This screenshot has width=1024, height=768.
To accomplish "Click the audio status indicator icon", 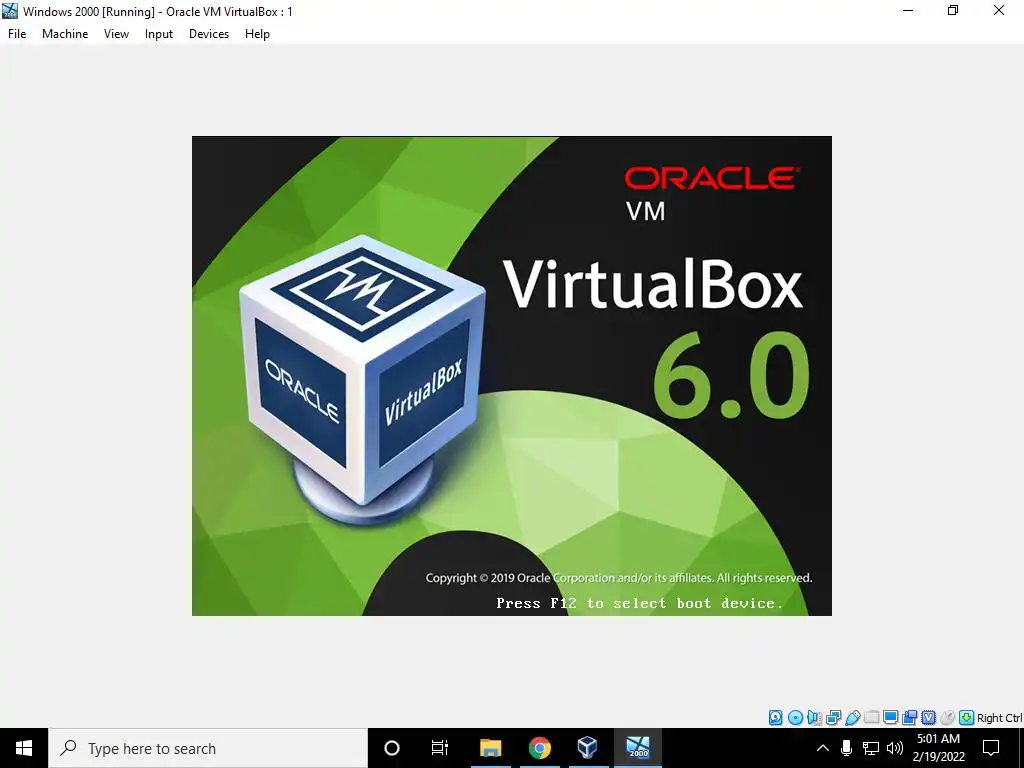I will [x=814, y=718].
